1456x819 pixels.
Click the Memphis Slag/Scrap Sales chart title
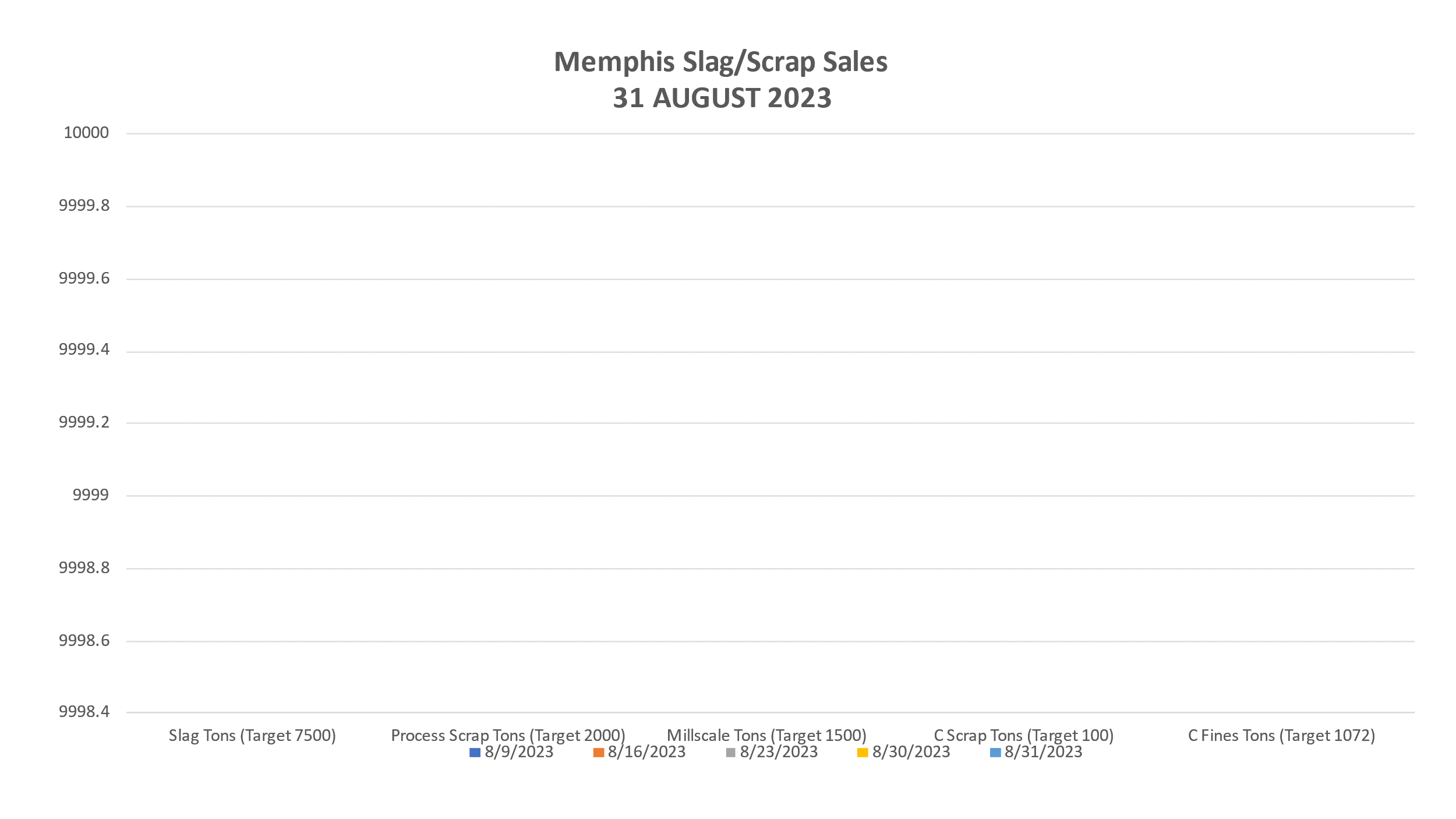[720, 62]
